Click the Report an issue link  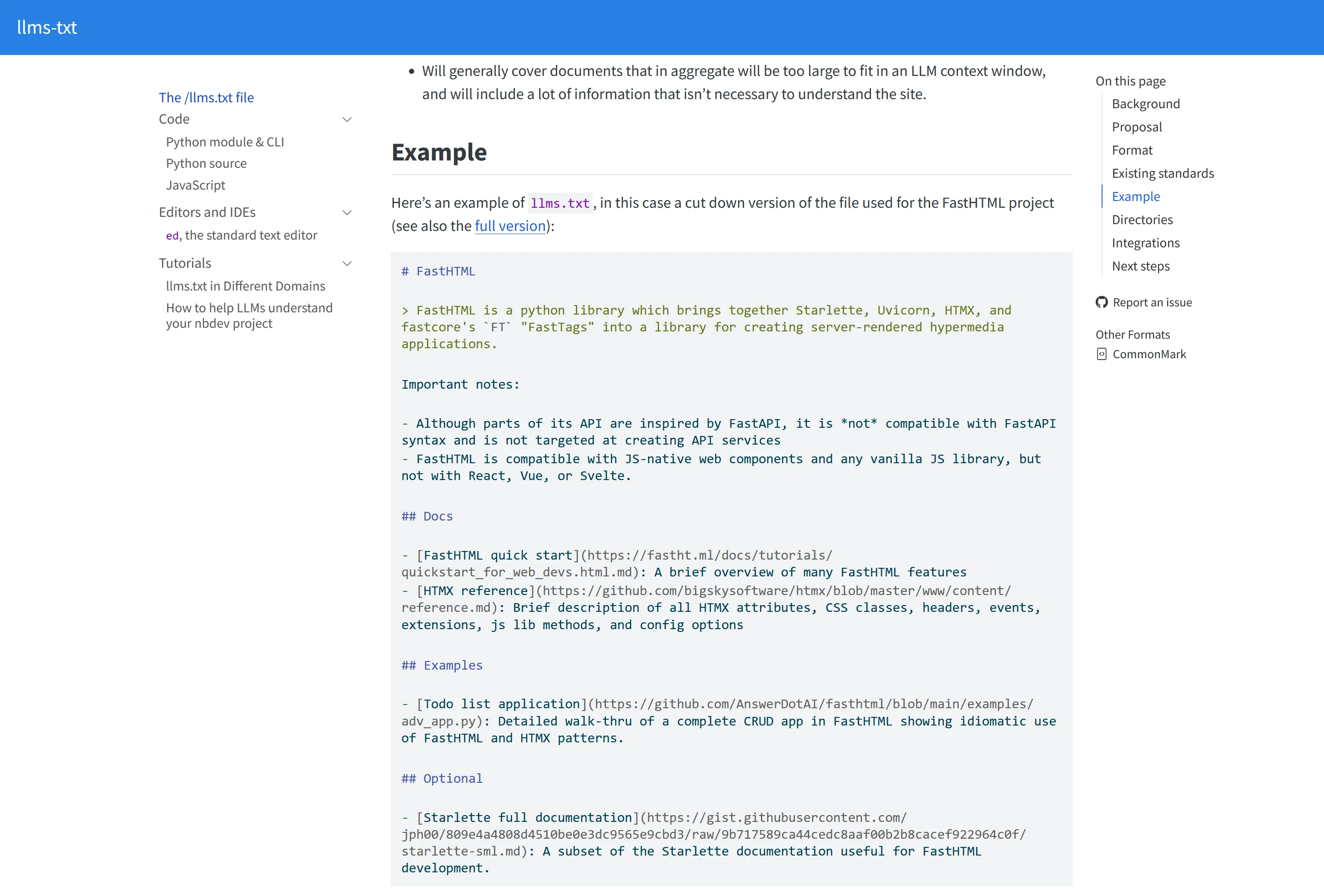point(1152,302)
